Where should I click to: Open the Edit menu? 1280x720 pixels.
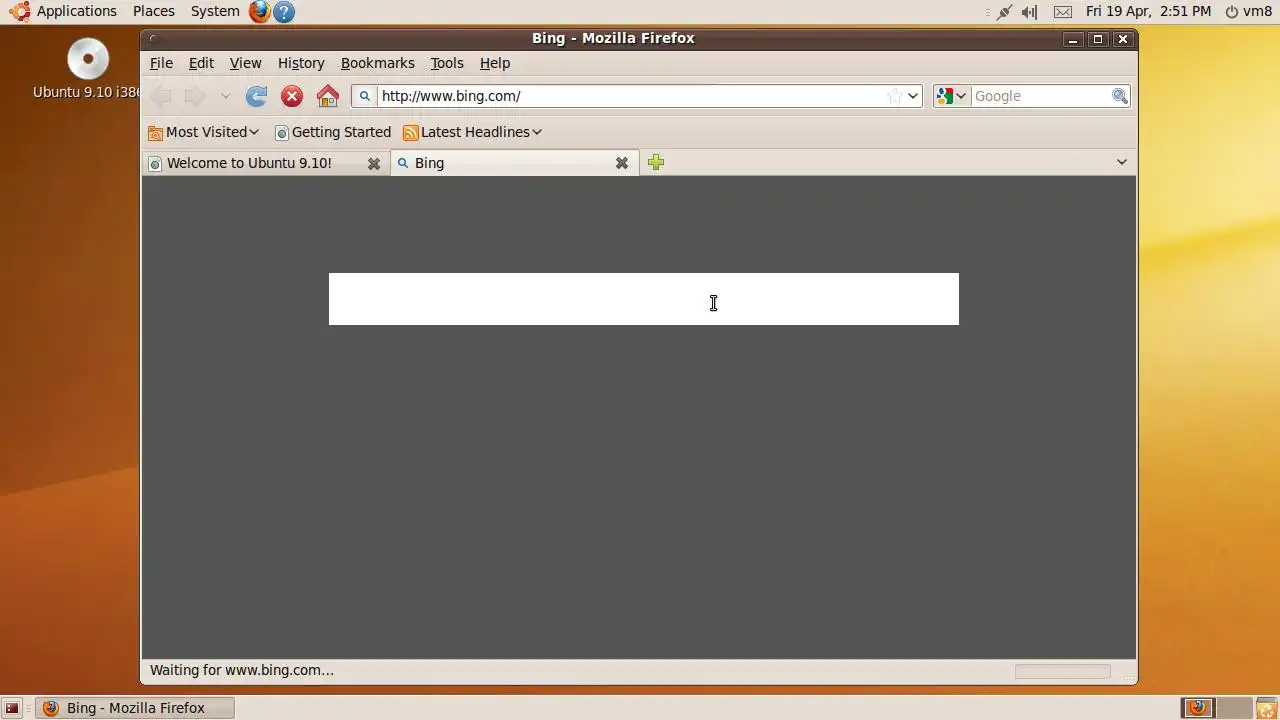pos(201,63)
